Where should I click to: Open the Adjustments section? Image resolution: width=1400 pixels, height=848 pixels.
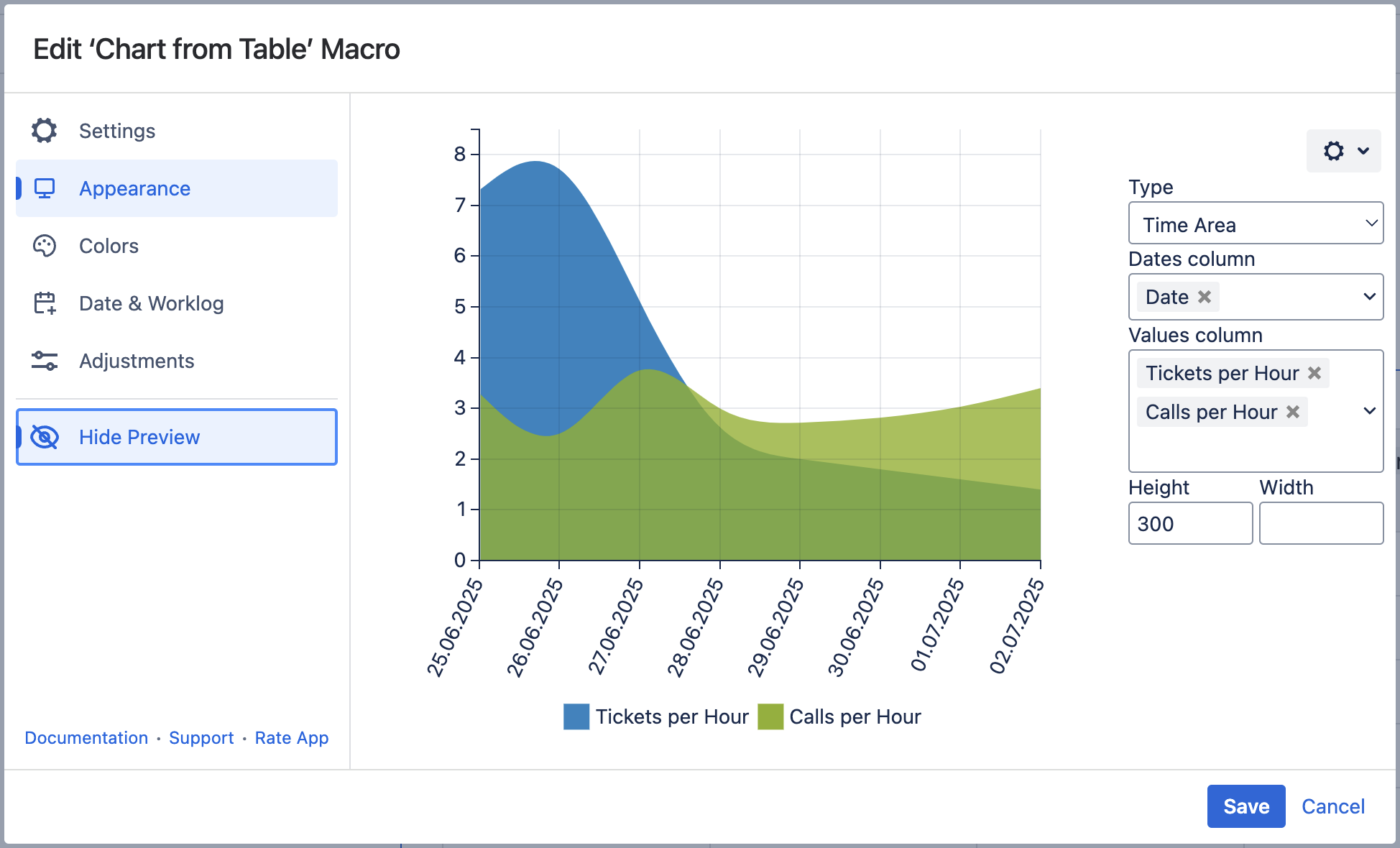click(x=137, y=361)
